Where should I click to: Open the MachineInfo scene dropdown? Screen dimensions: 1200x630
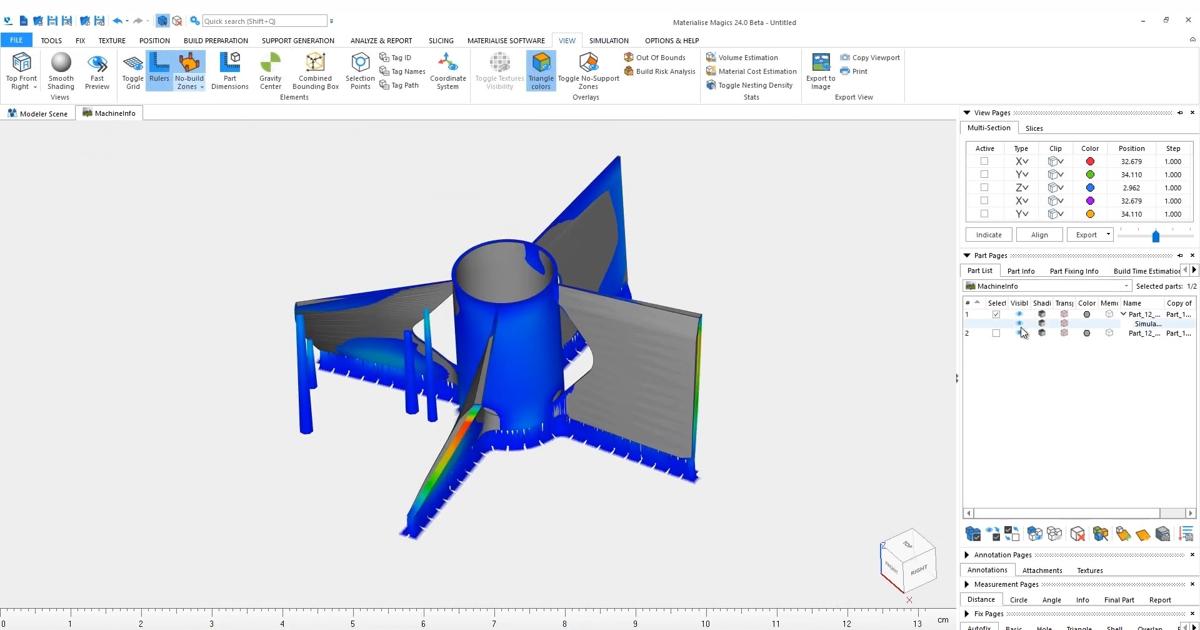1126,286
